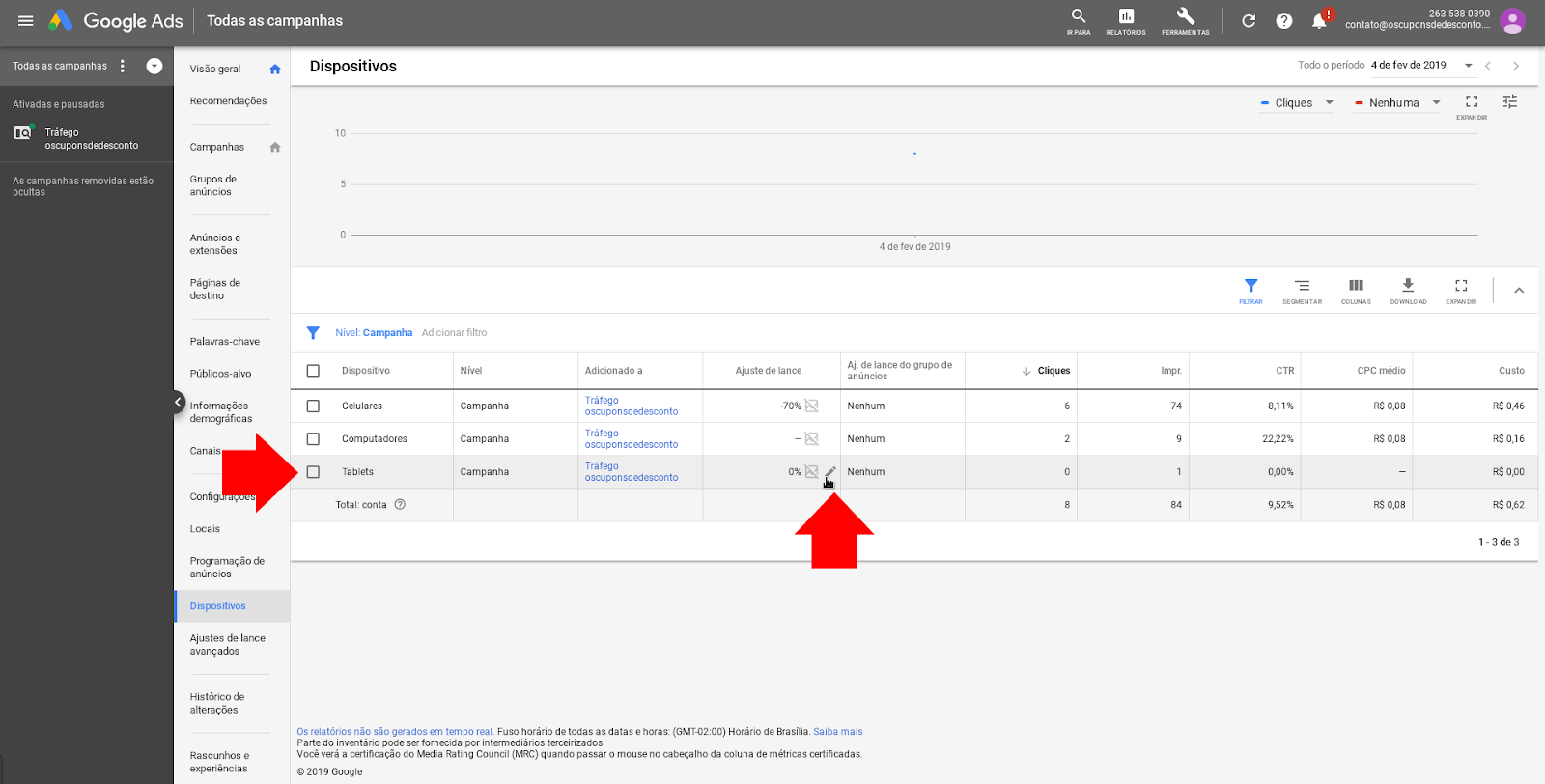Click the reports not real-time link
The height and width of the screenshot is (784, 1545).
click(395, 732)
